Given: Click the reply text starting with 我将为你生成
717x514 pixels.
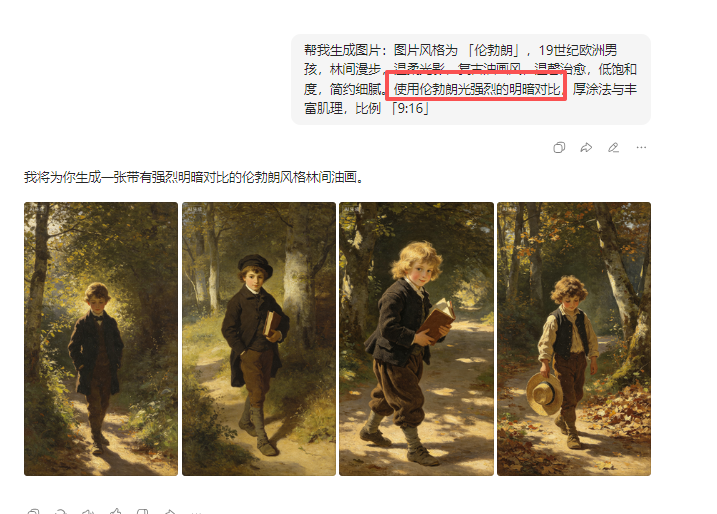Looking at the screenshot, I should [x=195, y=177].
